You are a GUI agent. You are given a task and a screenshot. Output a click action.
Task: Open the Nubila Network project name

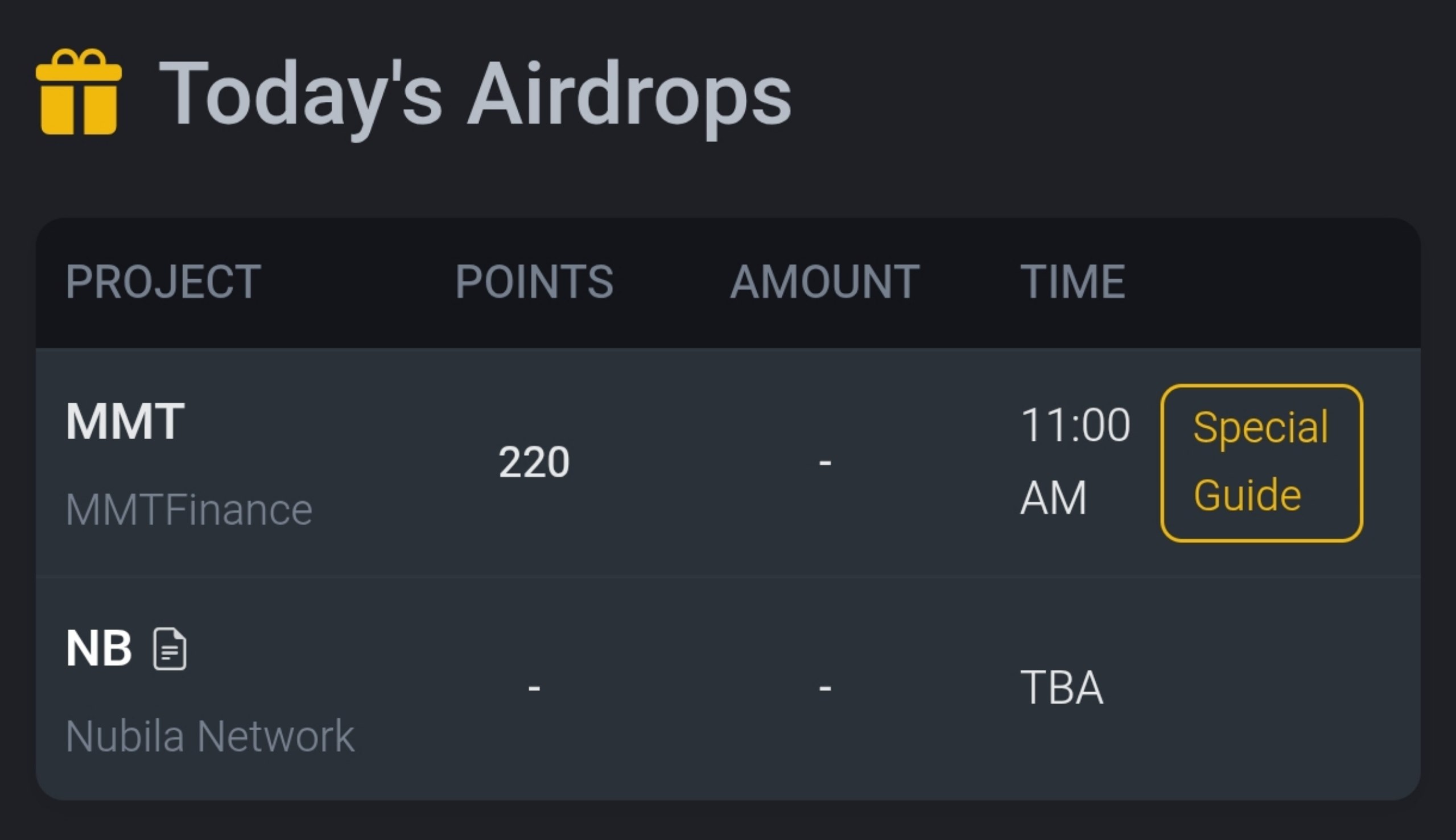210,736
